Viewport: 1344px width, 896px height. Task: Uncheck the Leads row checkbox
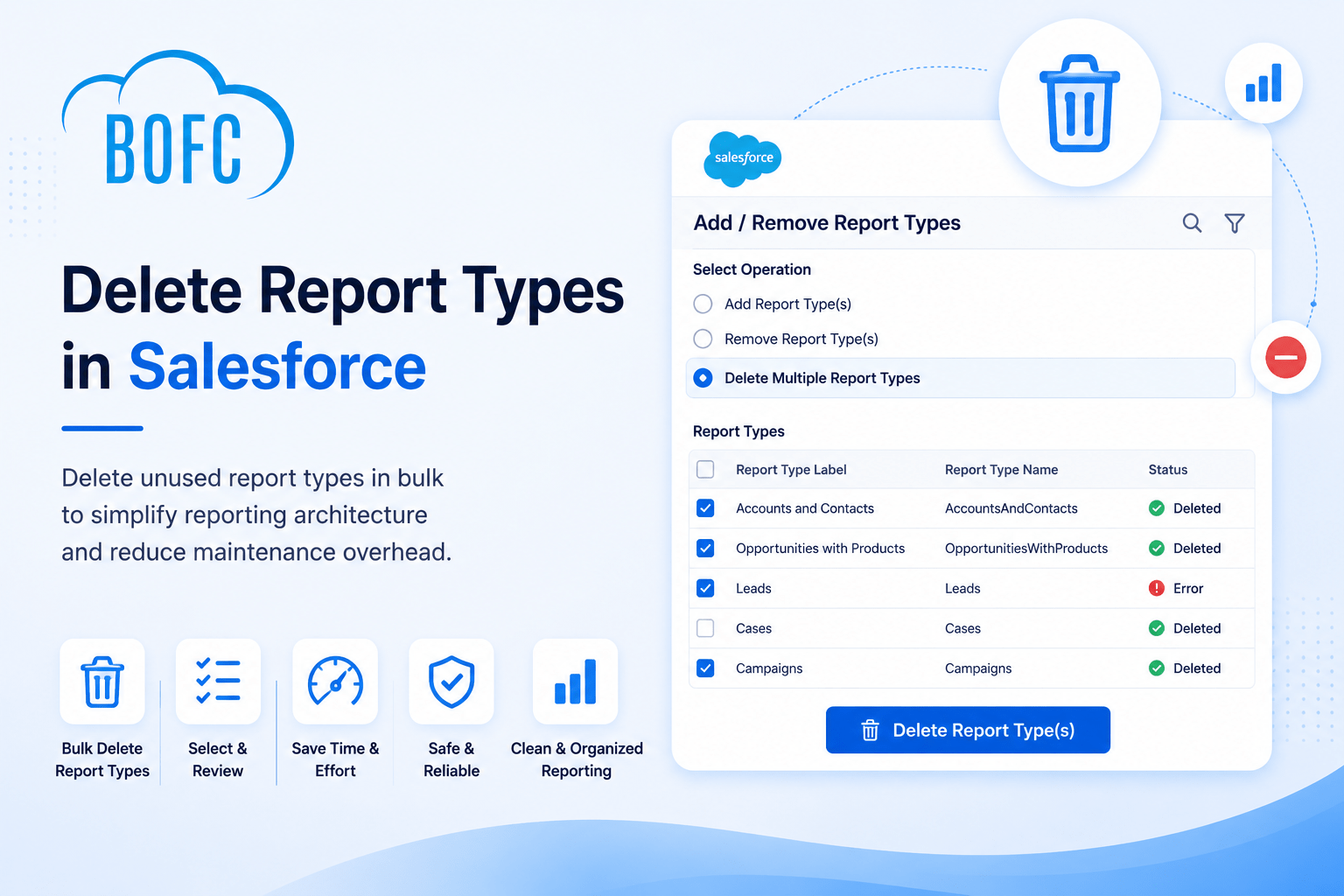point(705,588)
